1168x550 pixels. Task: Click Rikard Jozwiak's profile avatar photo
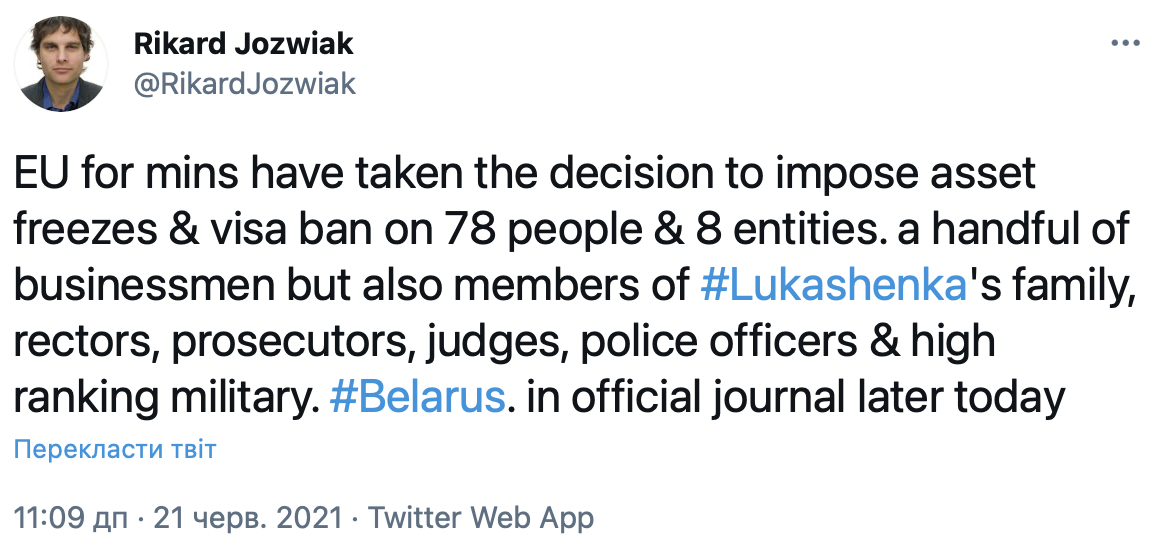pyautogui.click(x=60, y=65)
